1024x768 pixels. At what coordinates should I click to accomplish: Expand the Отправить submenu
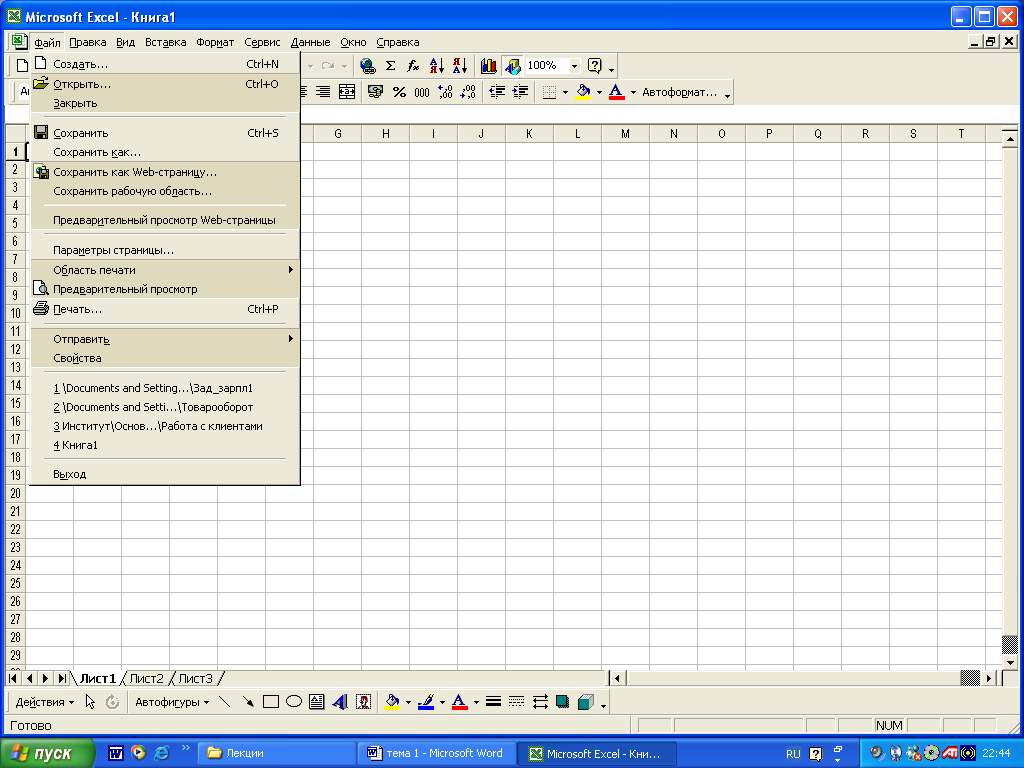point(165,339)
